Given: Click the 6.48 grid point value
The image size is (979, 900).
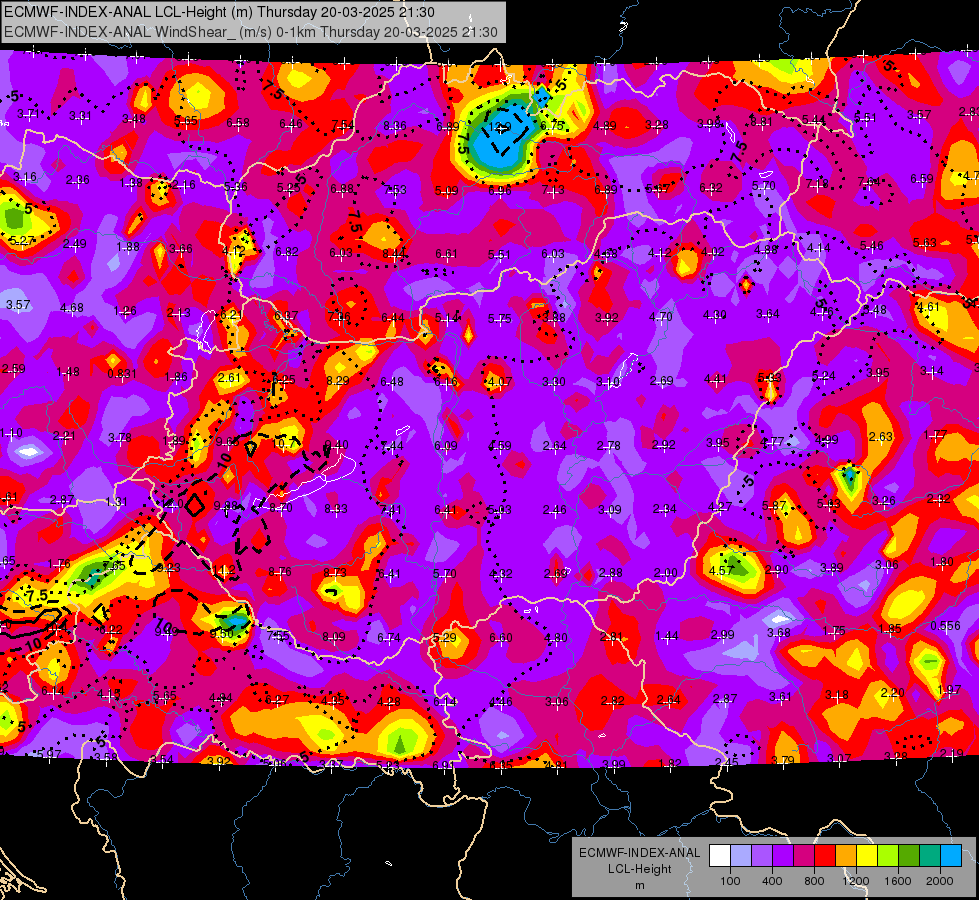Looking at the screenshot, I should (x=391, y=382).
